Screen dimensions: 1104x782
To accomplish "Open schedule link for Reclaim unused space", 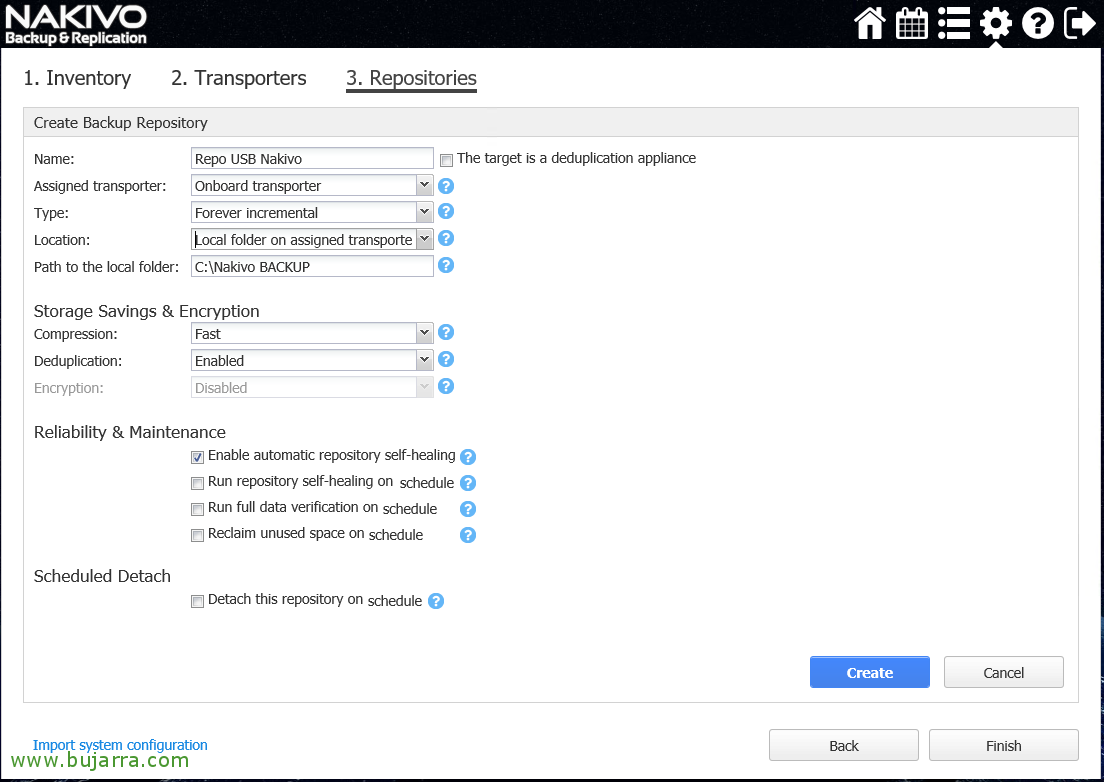I will (396, 535).
